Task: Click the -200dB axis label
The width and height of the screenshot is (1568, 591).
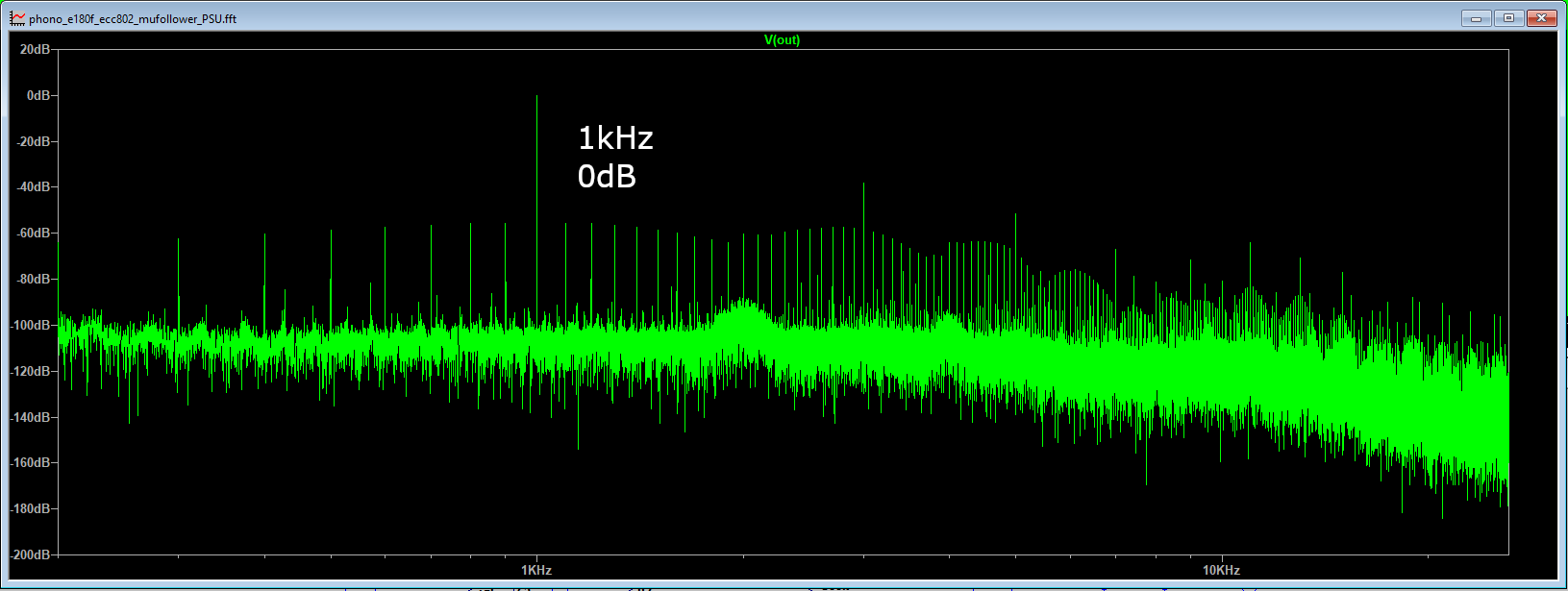Action: click(x=30, y=554)
